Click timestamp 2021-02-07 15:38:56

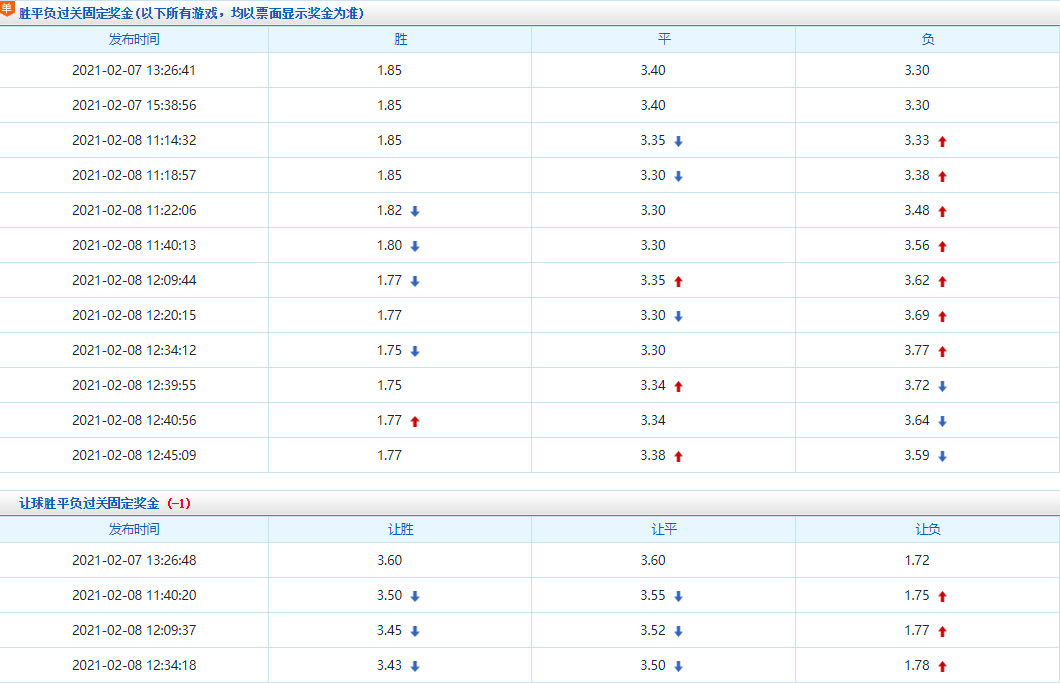point(134,105)
